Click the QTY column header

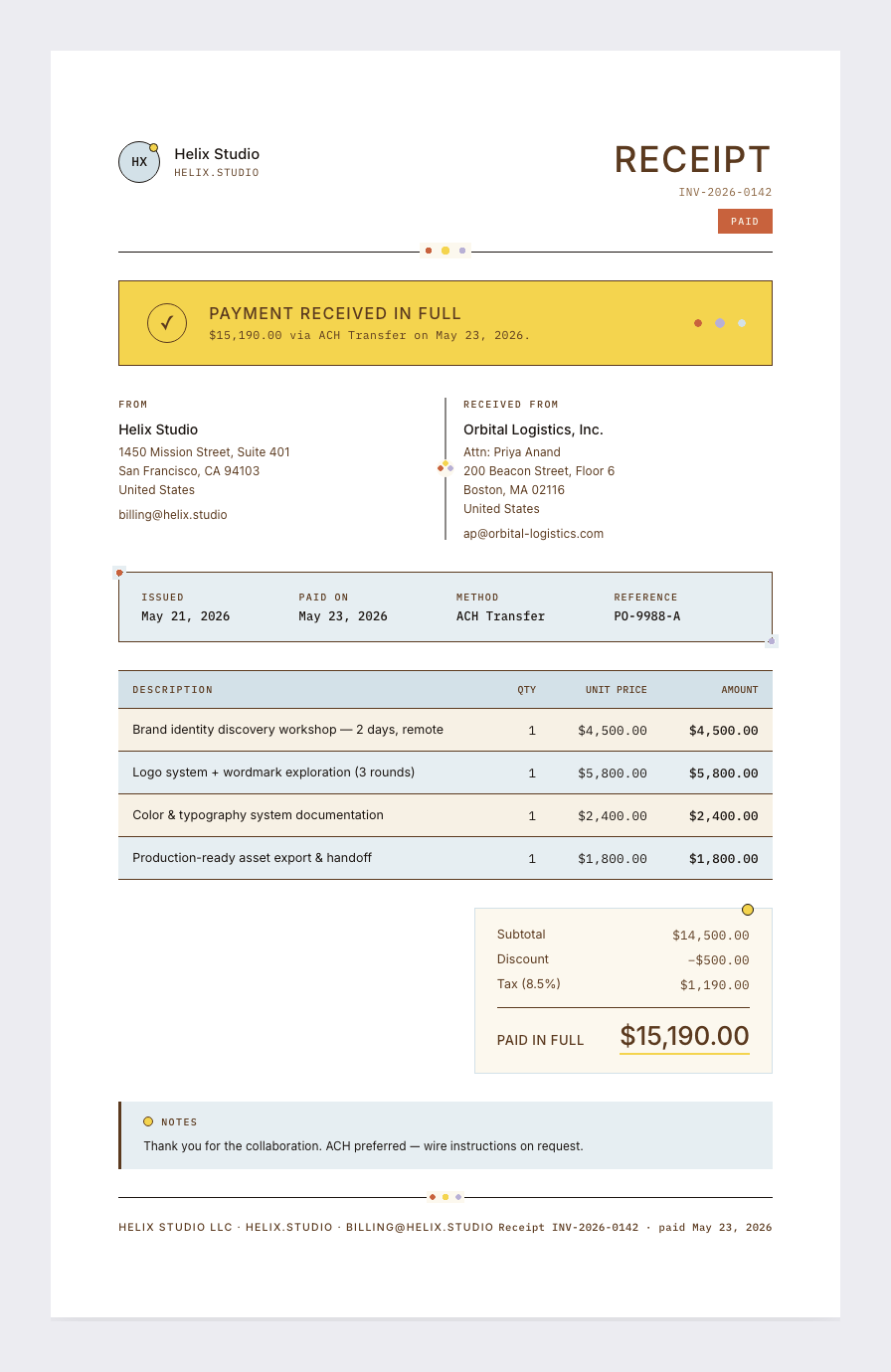point(526,690)
